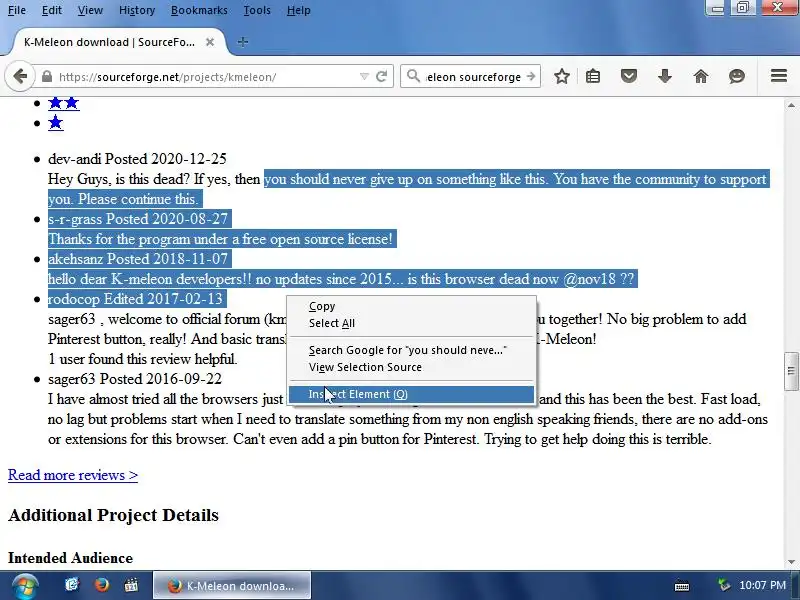Click the two-star rating link
This screenshot has height=600, width=800.
tap(64, 103)
